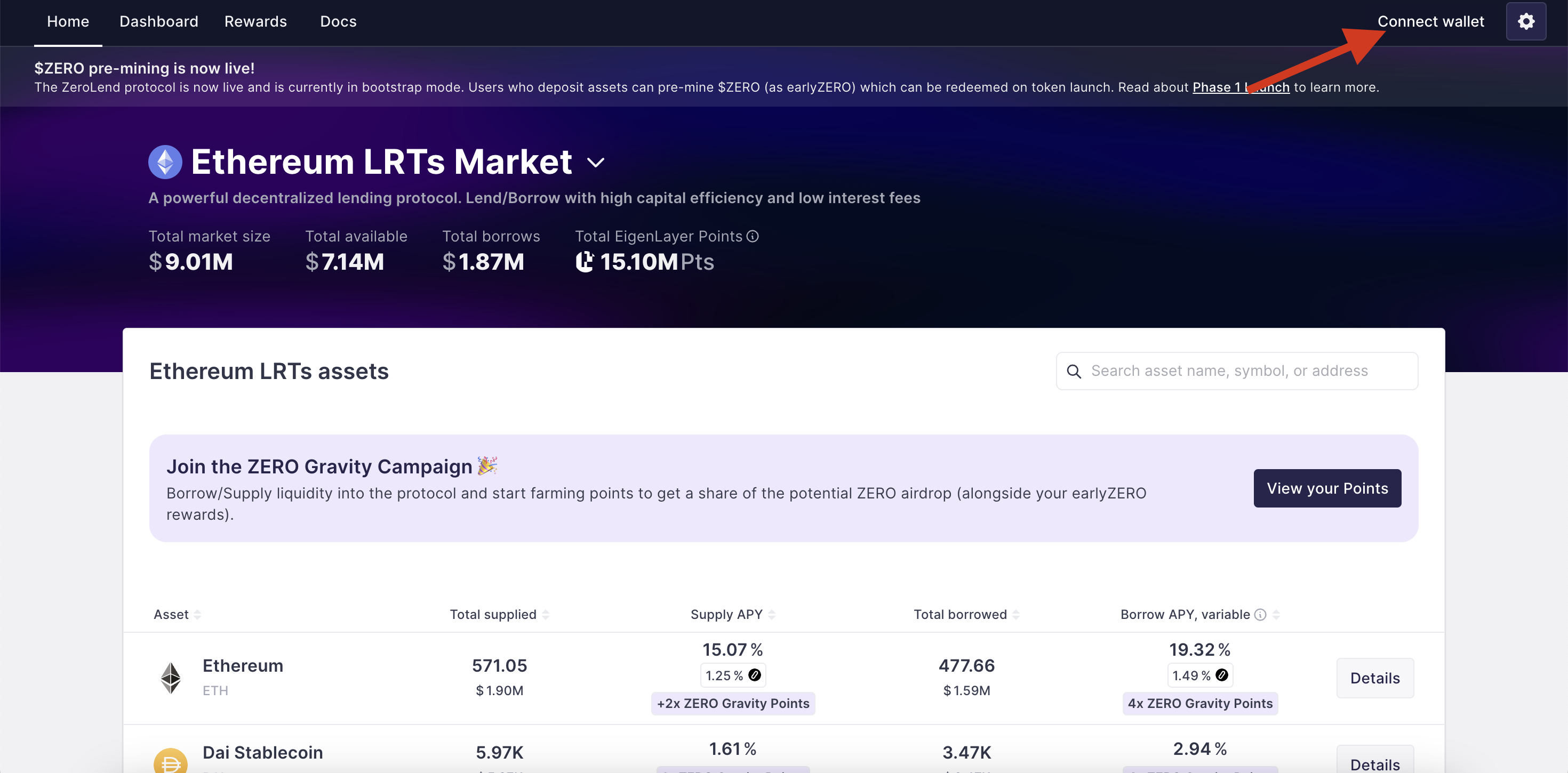This screenshot has height=773, width=1568.
Task: Open the Rewards tab
Action: point(255,21)
